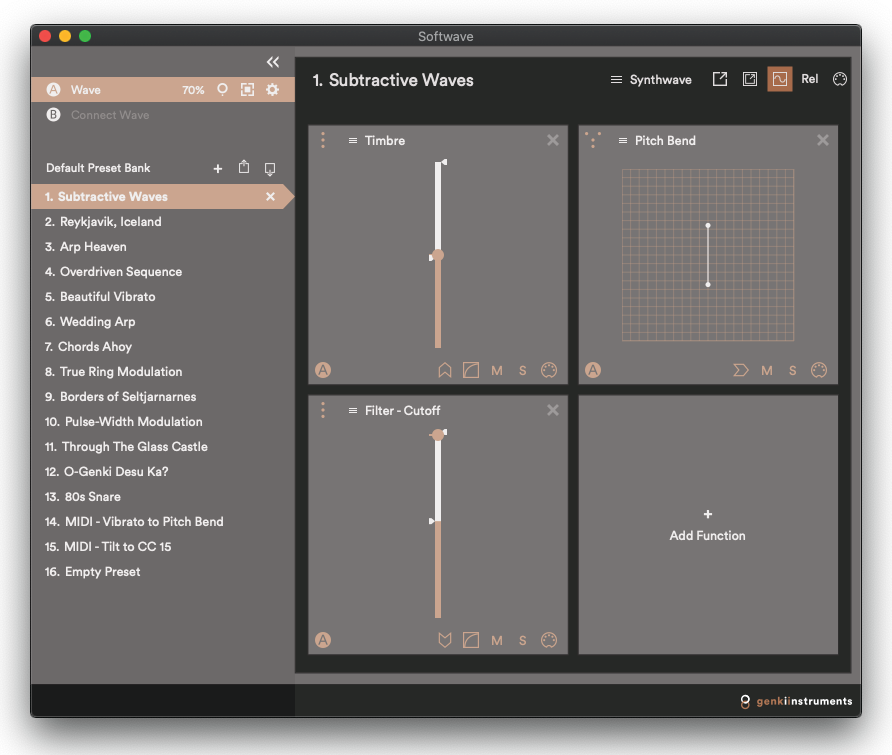Add a new preset with plus icon
The image size is (892, 755).
coord(218,168)
